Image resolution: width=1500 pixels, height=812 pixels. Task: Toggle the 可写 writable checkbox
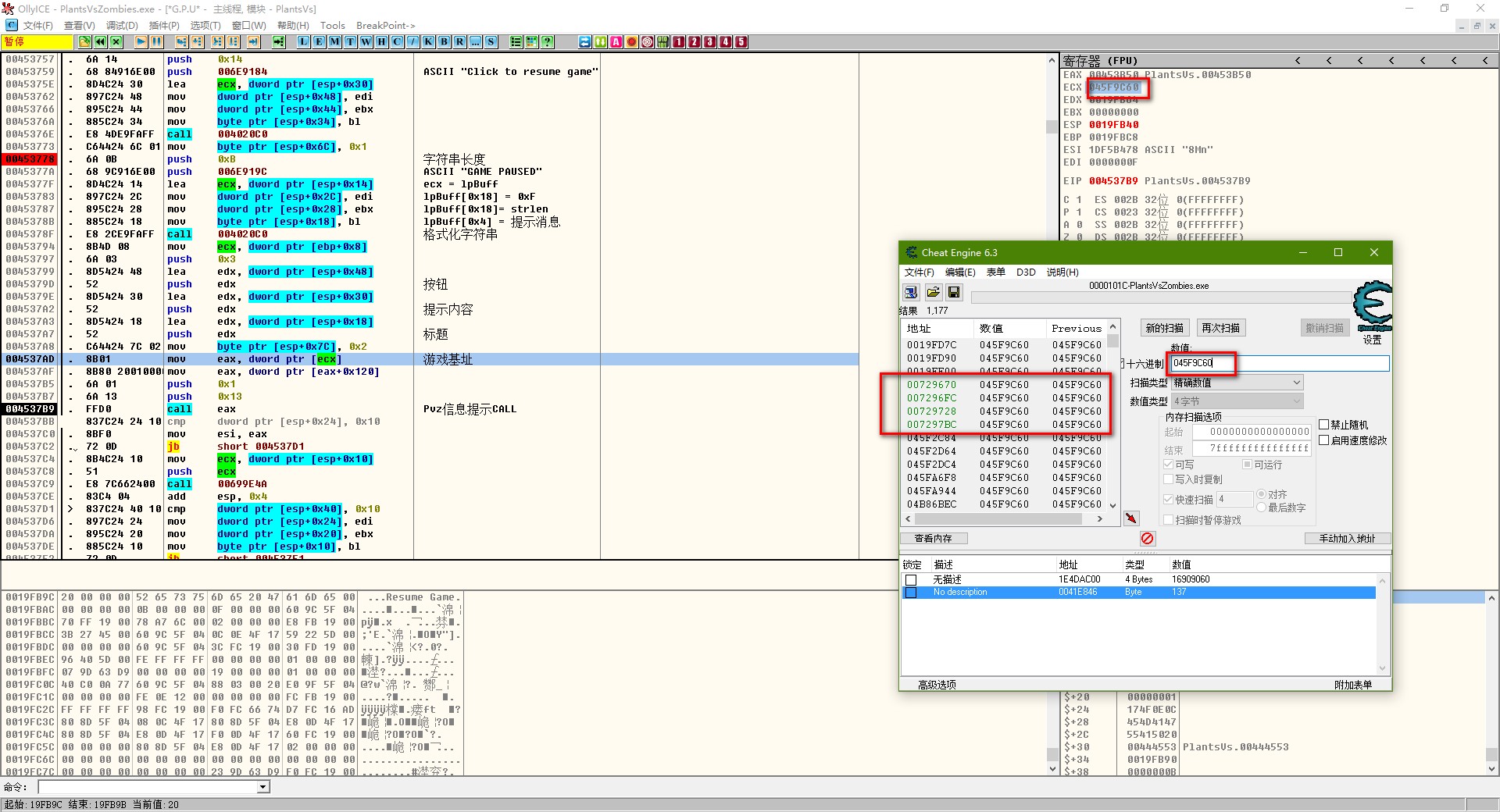[x=1169, y=465]
